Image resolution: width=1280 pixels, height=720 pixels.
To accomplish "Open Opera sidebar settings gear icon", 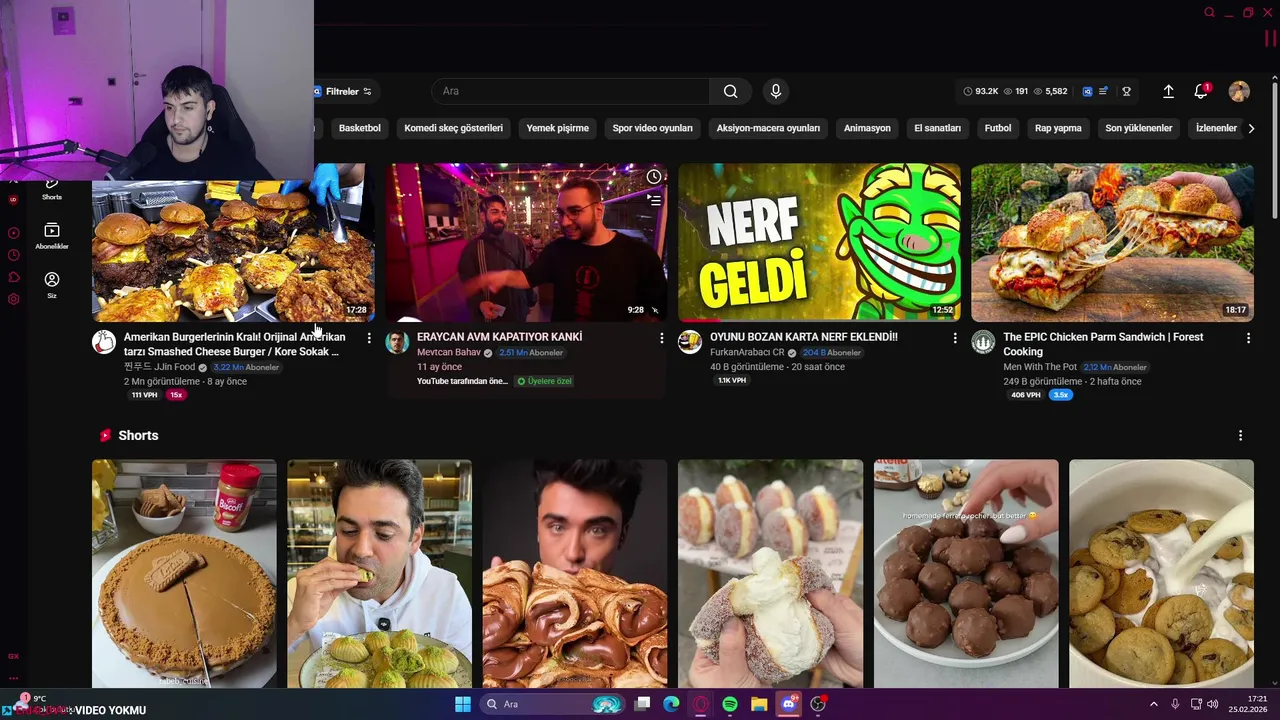I will pos(13,299).
